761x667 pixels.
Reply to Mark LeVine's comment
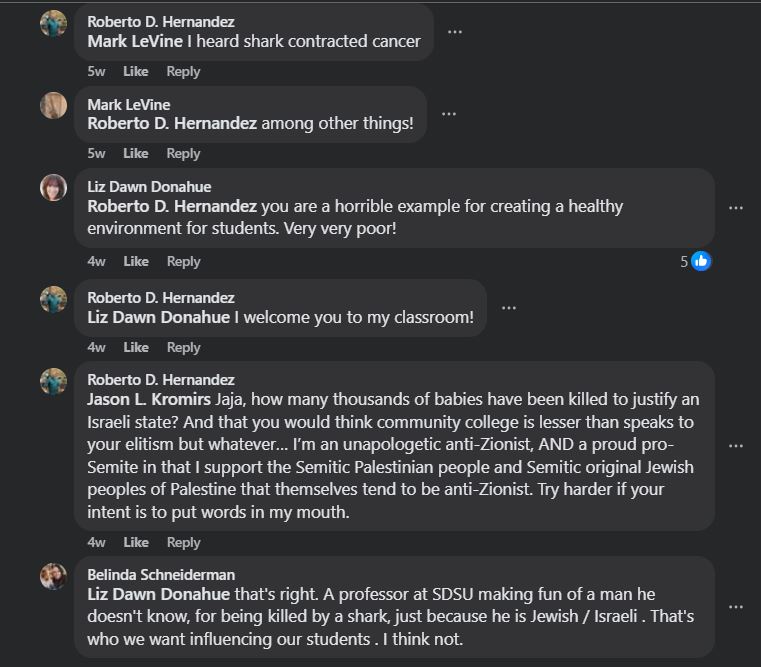click(x=183, y=153)
